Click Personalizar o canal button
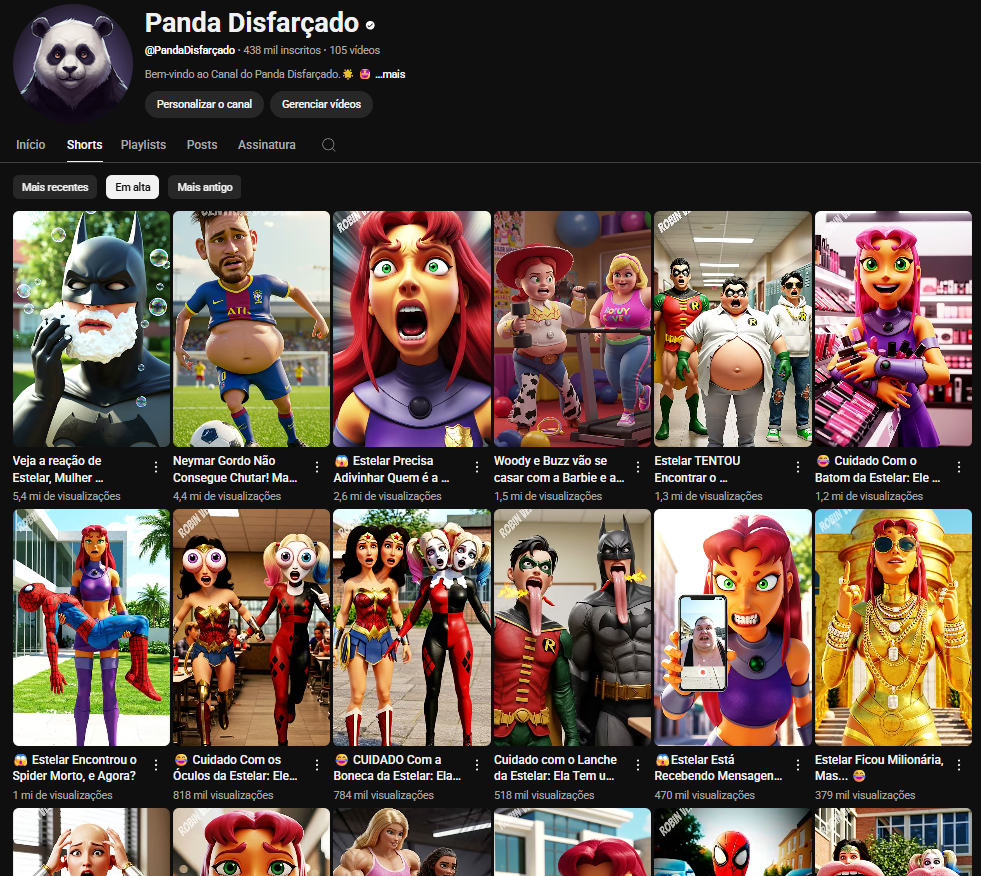Screen dimensions: 981x876 pos(204,104)
